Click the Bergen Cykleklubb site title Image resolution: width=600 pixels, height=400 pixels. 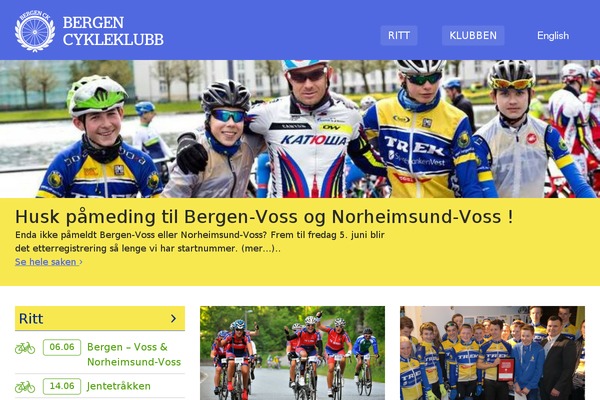point(113,31)
